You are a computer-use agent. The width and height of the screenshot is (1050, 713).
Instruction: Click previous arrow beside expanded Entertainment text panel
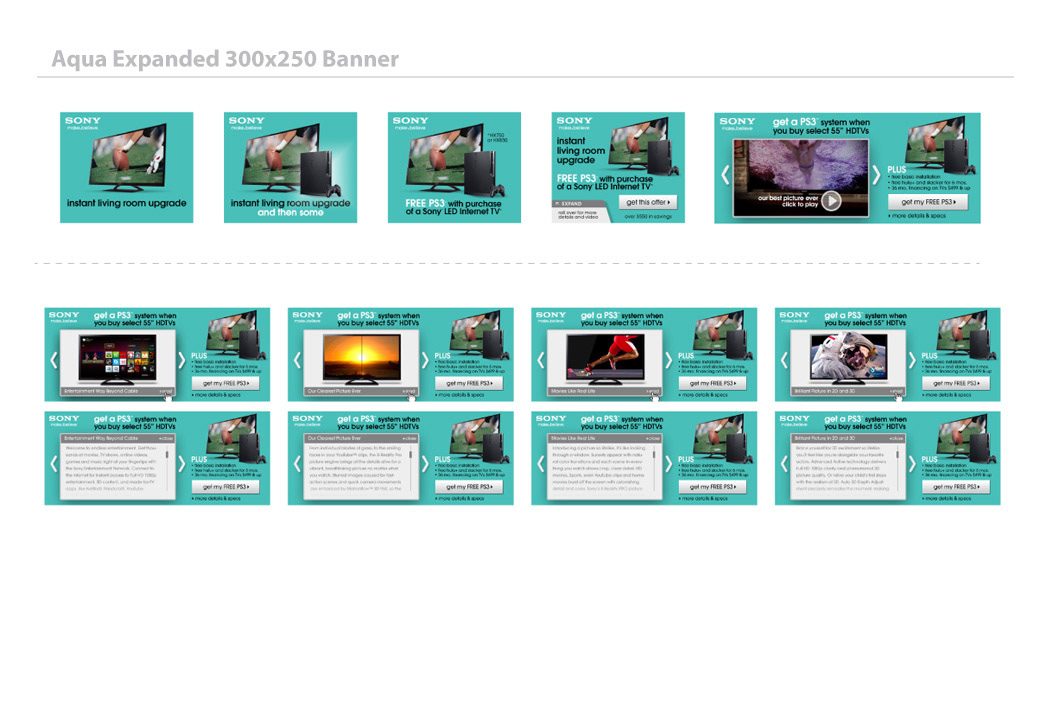pos(54,463)
